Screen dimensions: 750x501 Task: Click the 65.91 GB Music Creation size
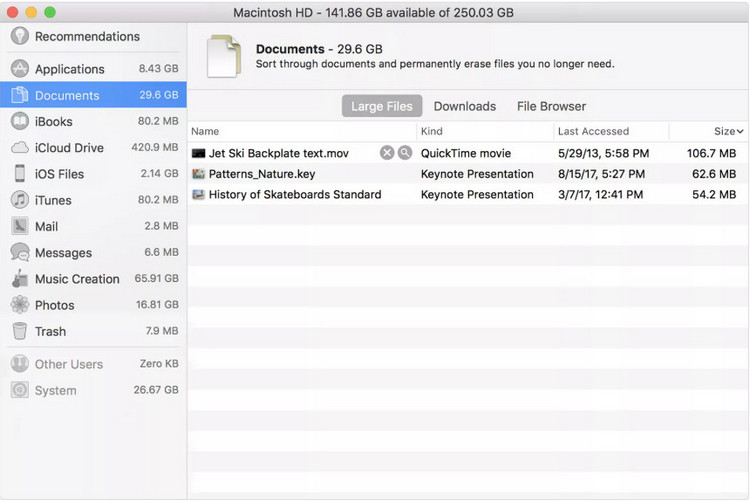[x=156, y=278]
